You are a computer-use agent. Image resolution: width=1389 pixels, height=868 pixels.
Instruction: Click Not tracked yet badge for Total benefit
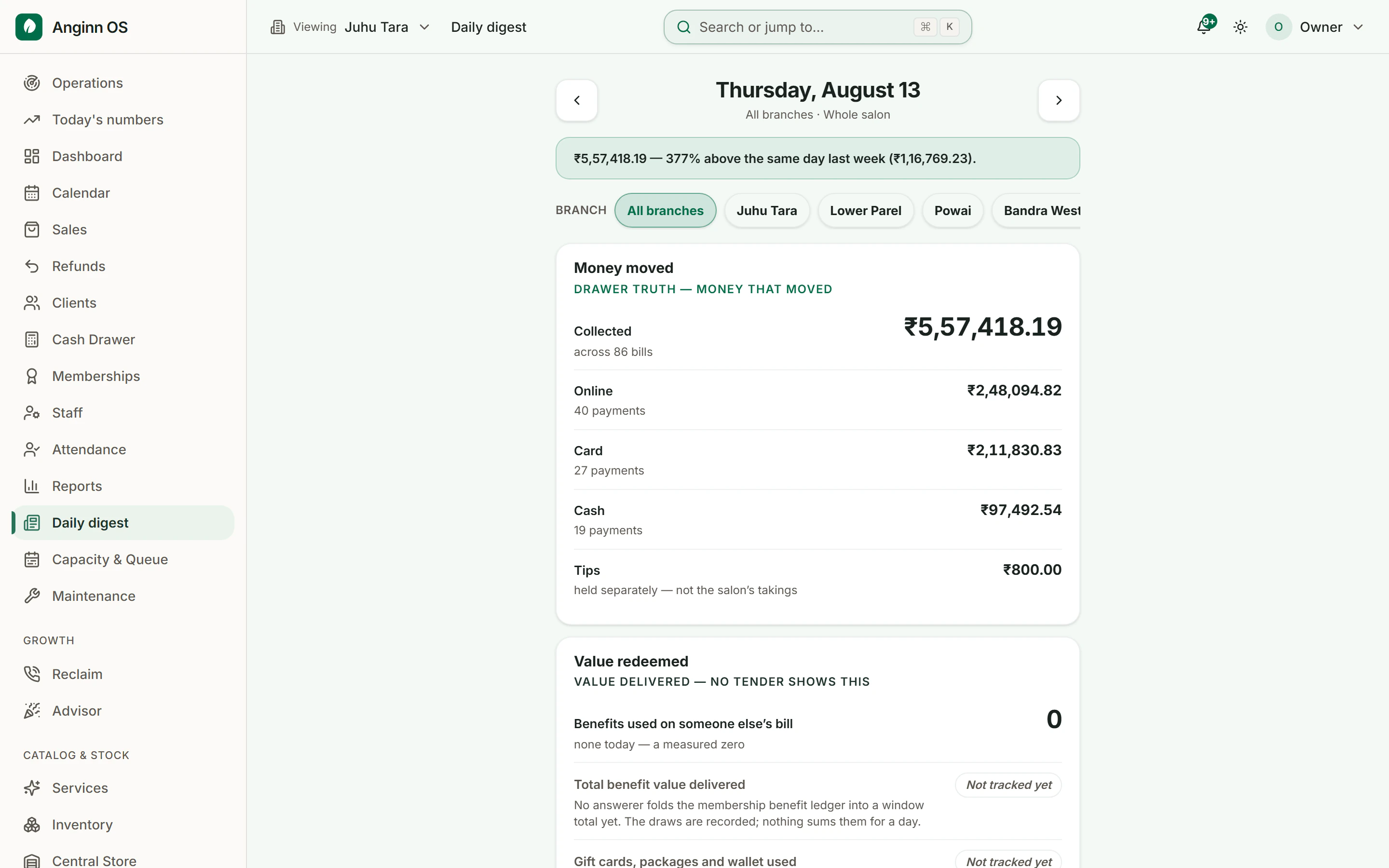pos(1008,785)
